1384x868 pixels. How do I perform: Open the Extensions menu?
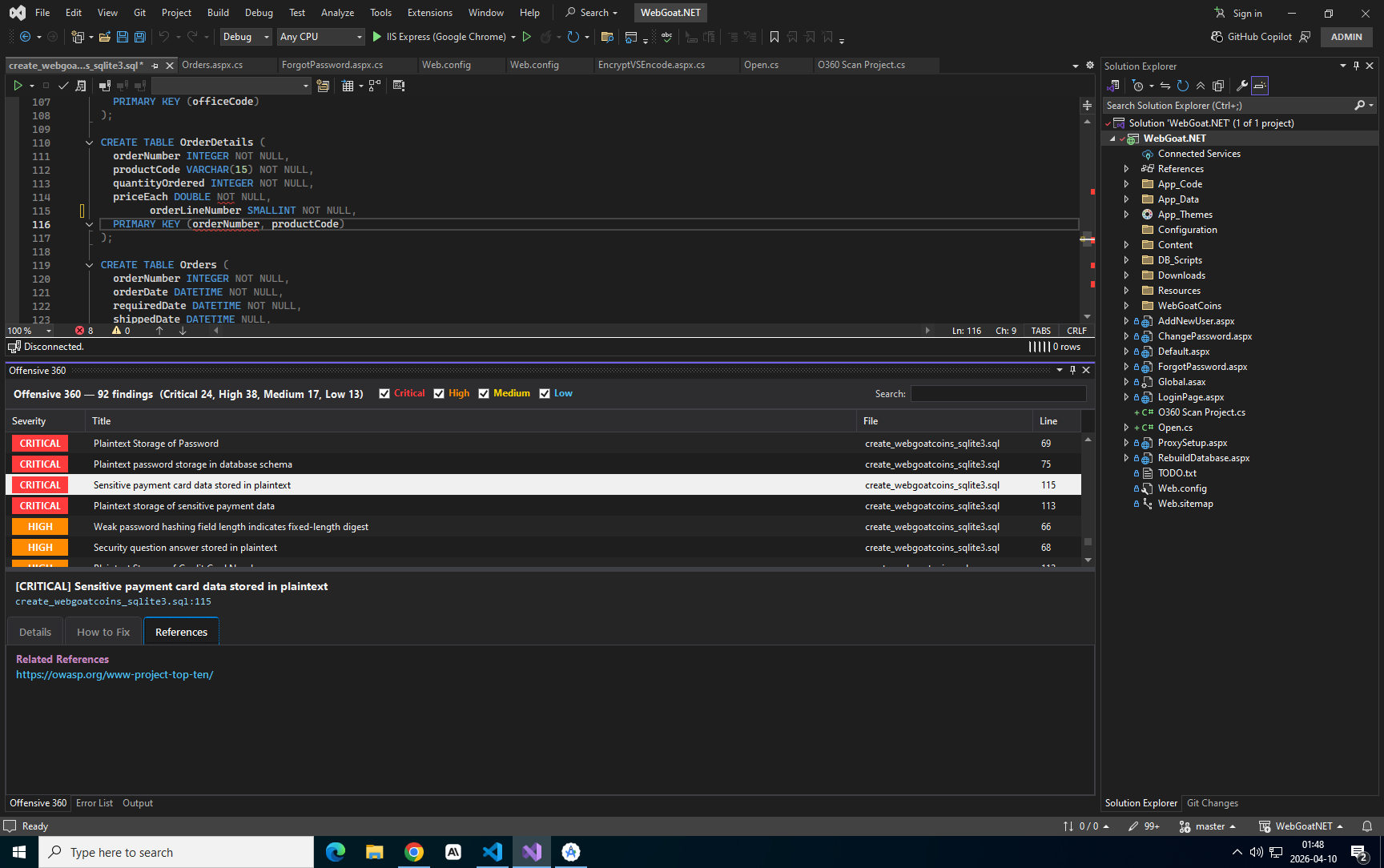pos(429,13)
